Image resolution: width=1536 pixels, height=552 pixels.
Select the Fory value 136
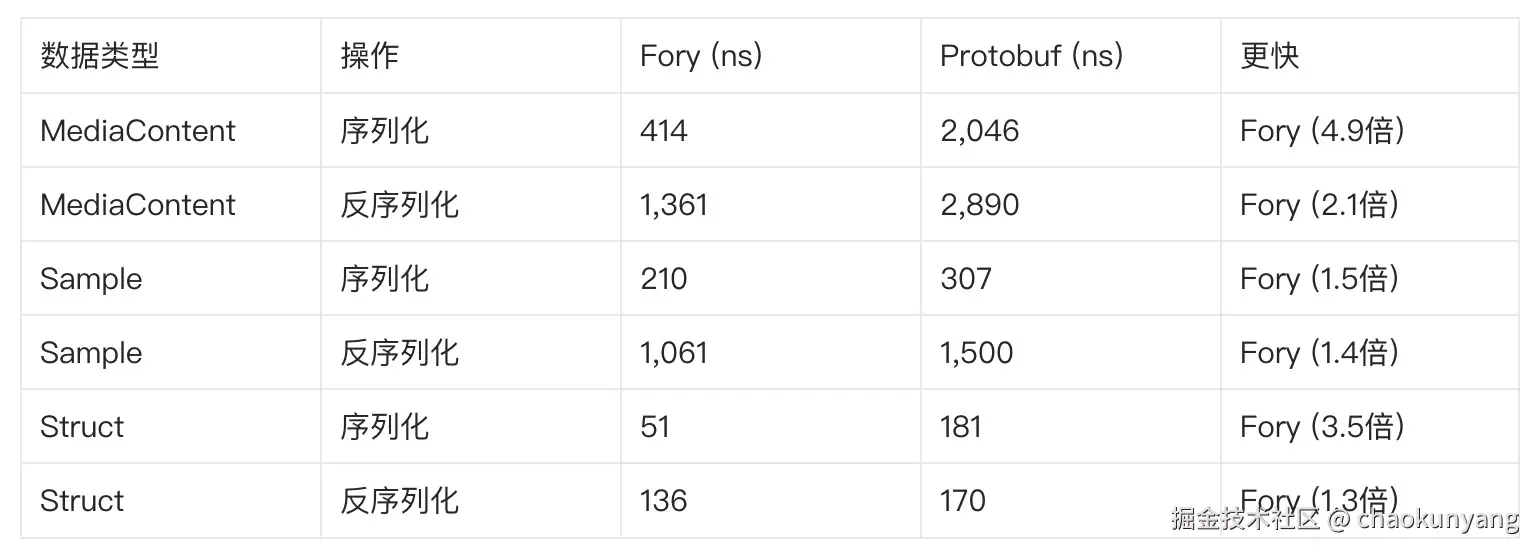pyautogui.click(x=664, y=501)
